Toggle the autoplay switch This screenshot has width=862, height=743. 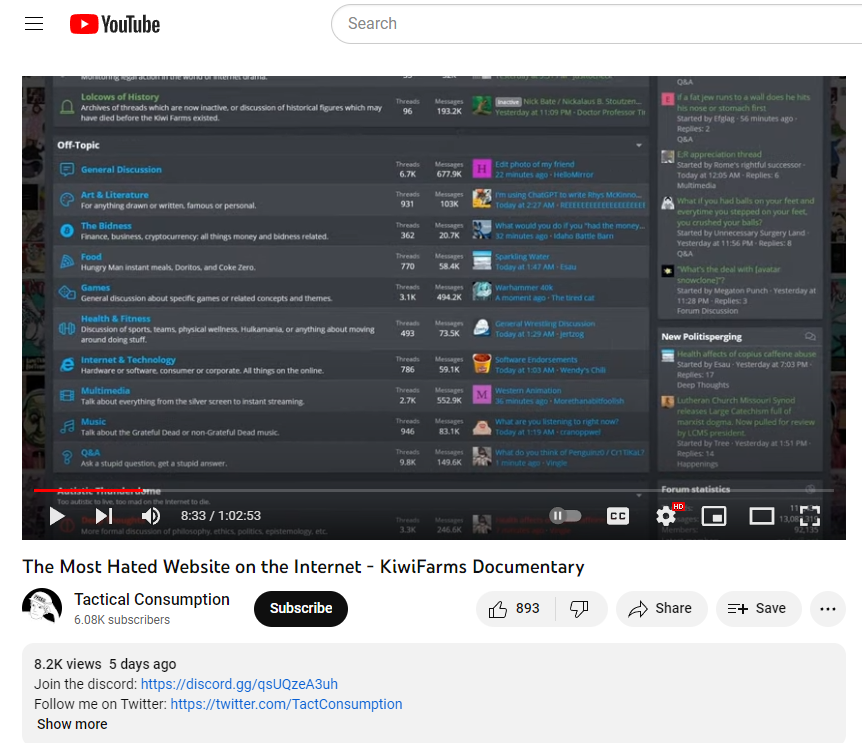565,515
